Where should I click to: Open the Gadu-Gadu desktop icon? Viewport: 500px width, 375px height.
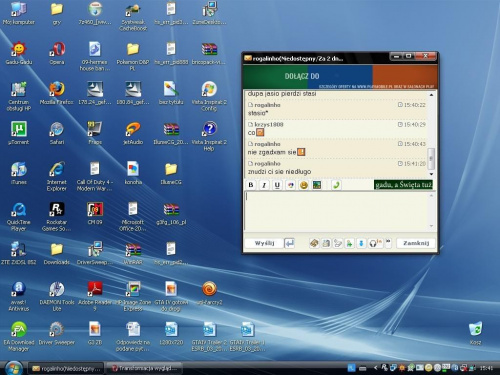click(19, 53)
